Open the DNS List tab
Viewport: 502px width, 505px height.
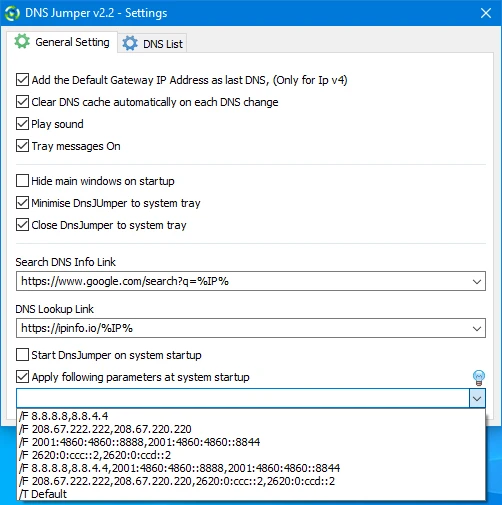point(152,44)
